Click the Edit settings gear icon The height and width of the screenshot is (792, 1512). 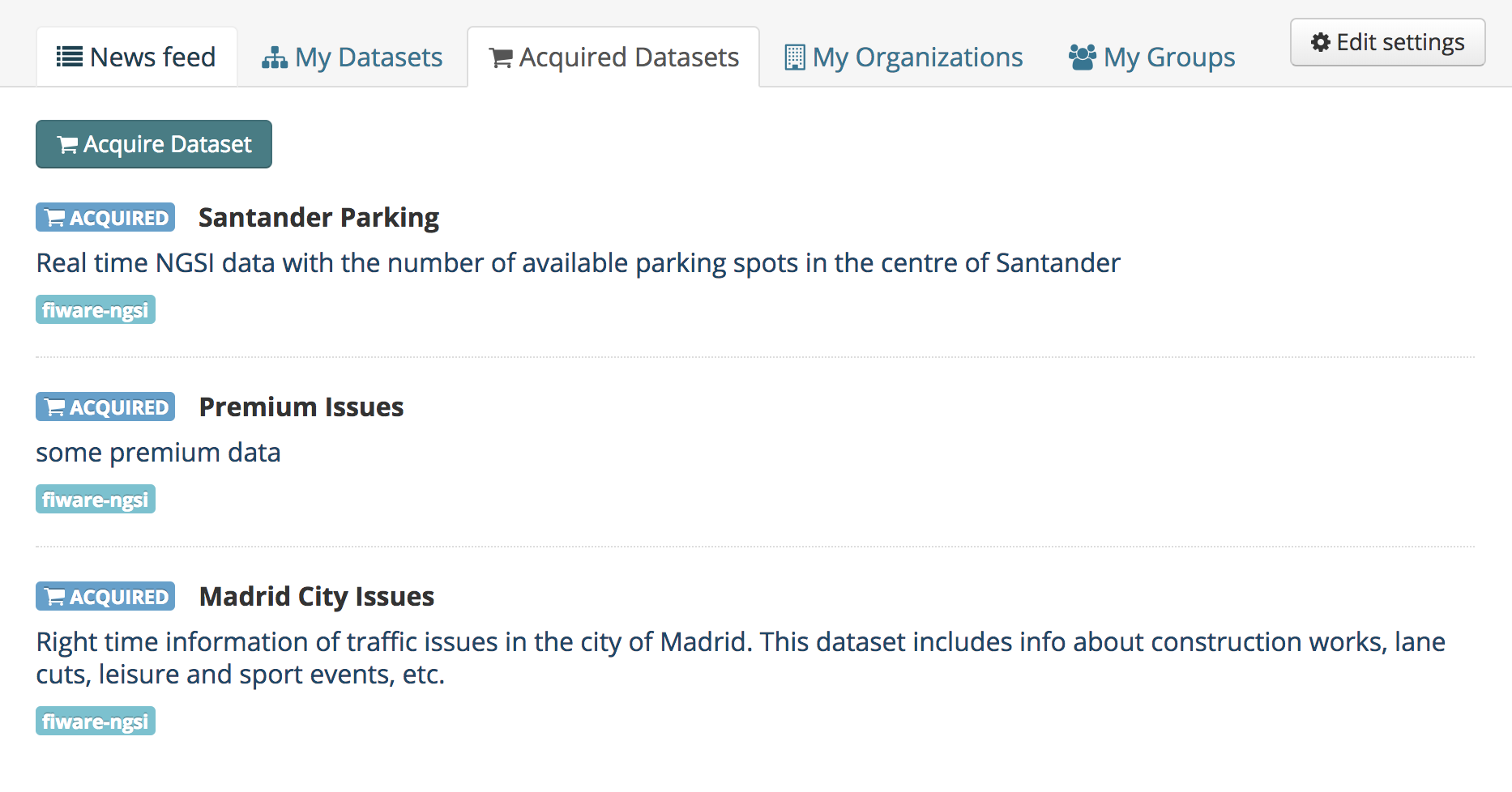[1321, 42]
